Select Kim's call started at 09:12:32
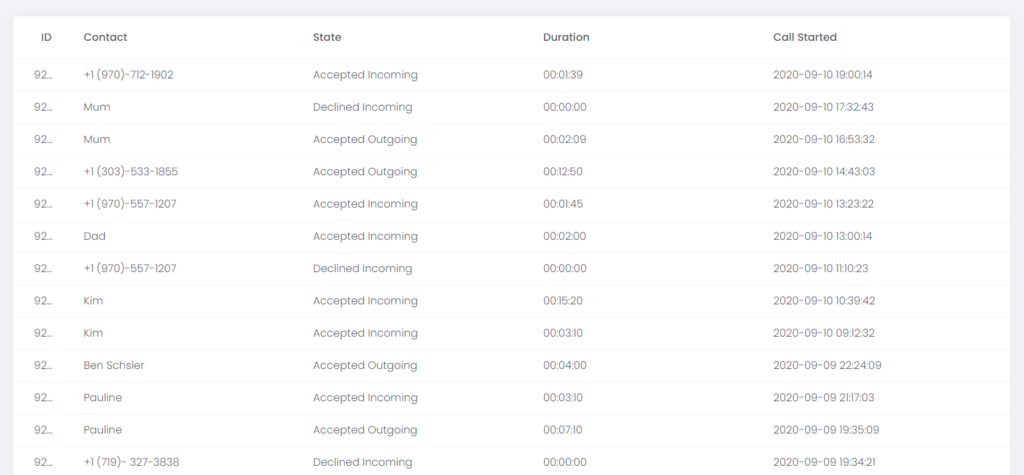Viewport: 1024px width, 475px height. 511,333
